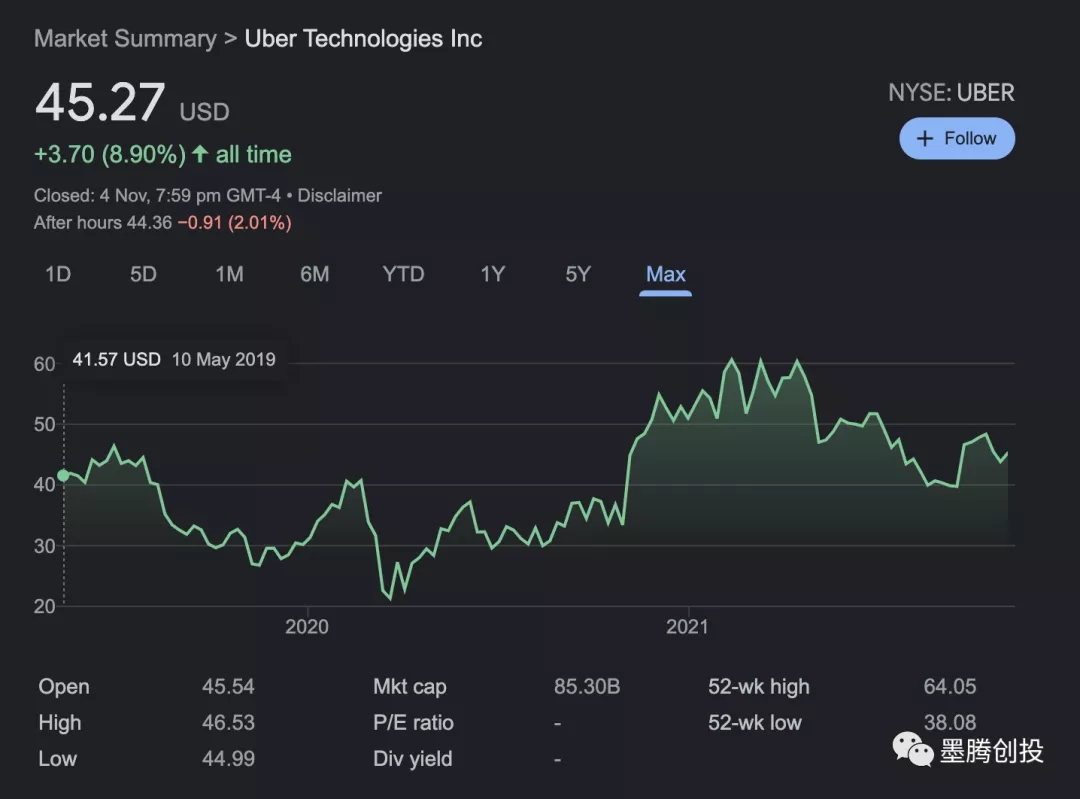
Task: Click the green chart start-point marker
Action: [x=63, y=475]
